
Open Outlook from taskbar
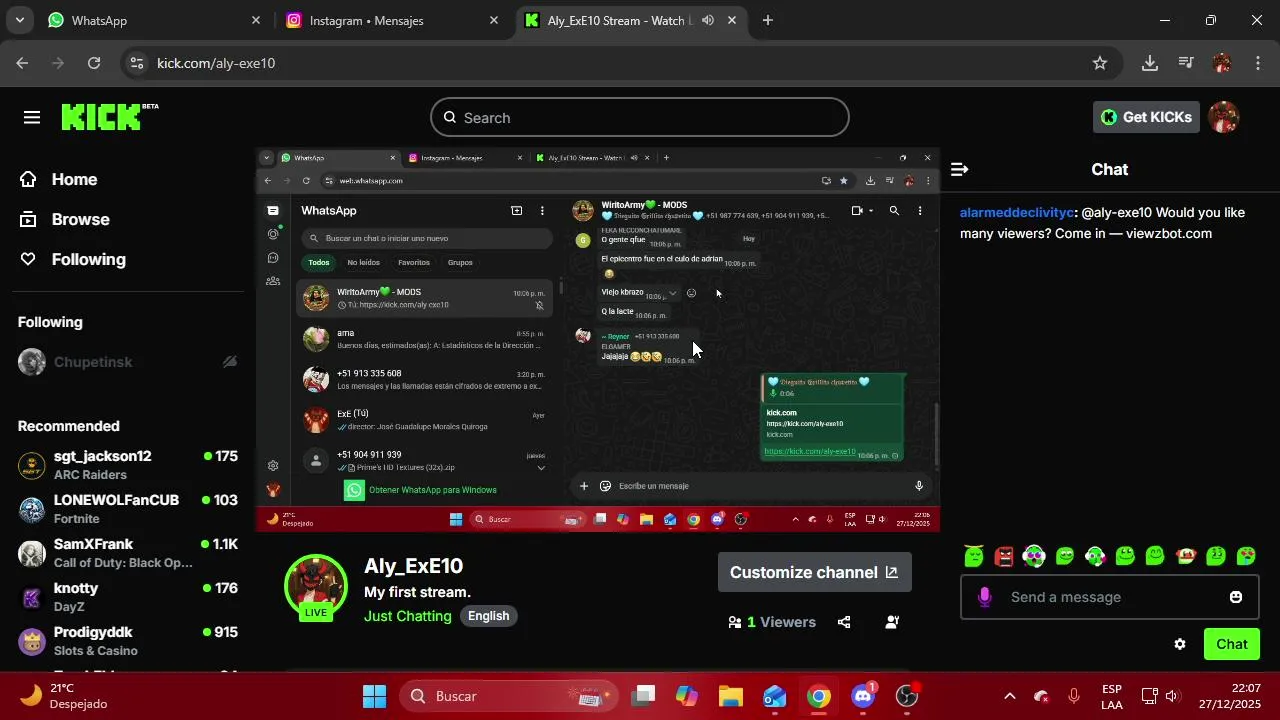pos(775,696)
